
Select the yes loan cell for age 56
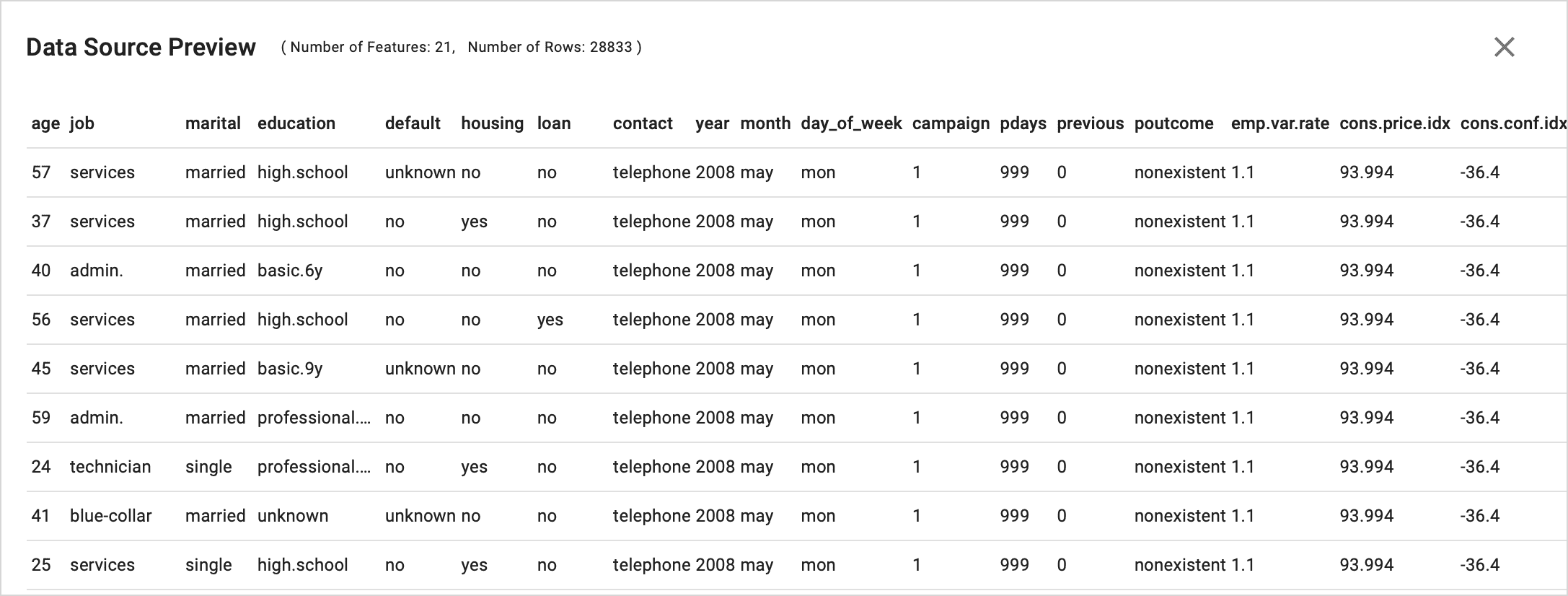click(550, 320)
